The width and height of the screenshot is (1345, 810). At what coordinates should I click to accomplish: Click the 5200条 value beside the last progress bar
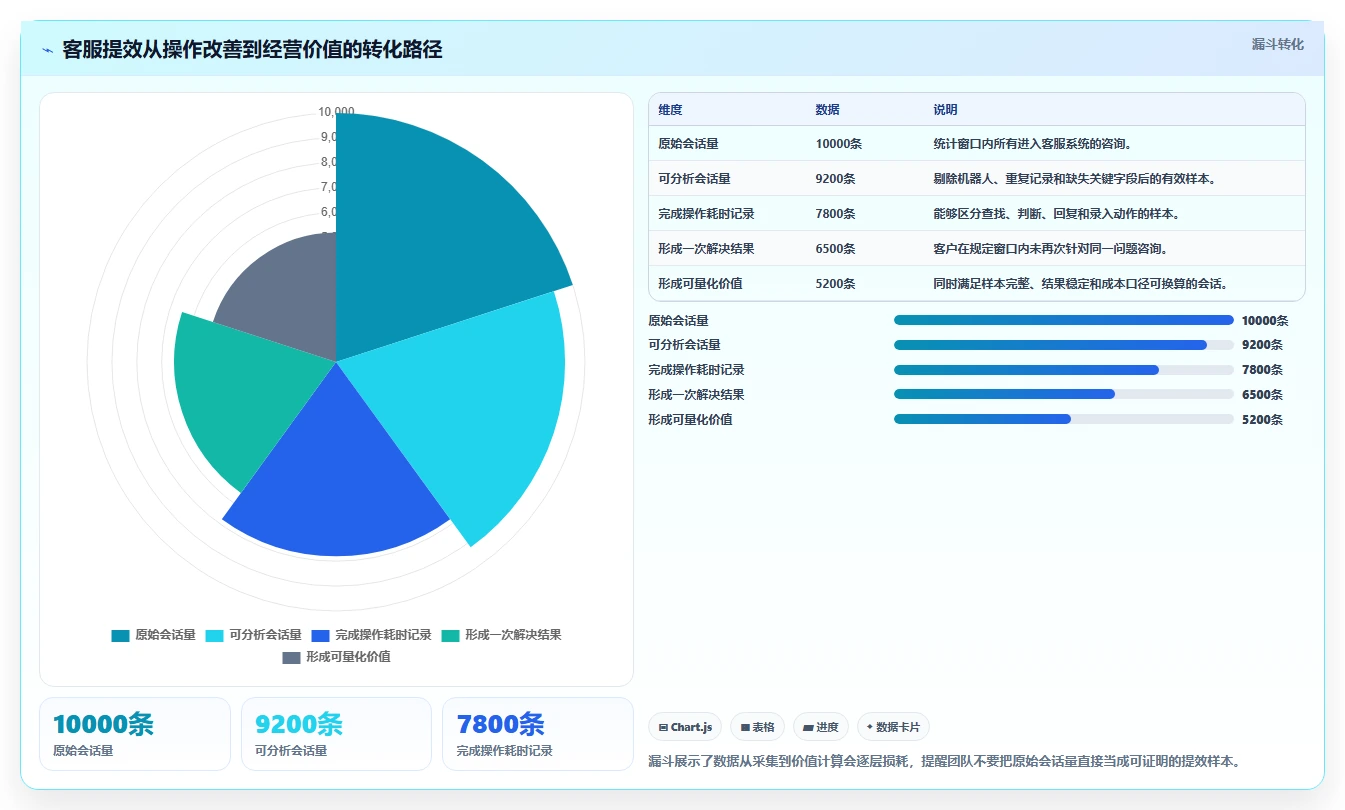pos(1262,420)
